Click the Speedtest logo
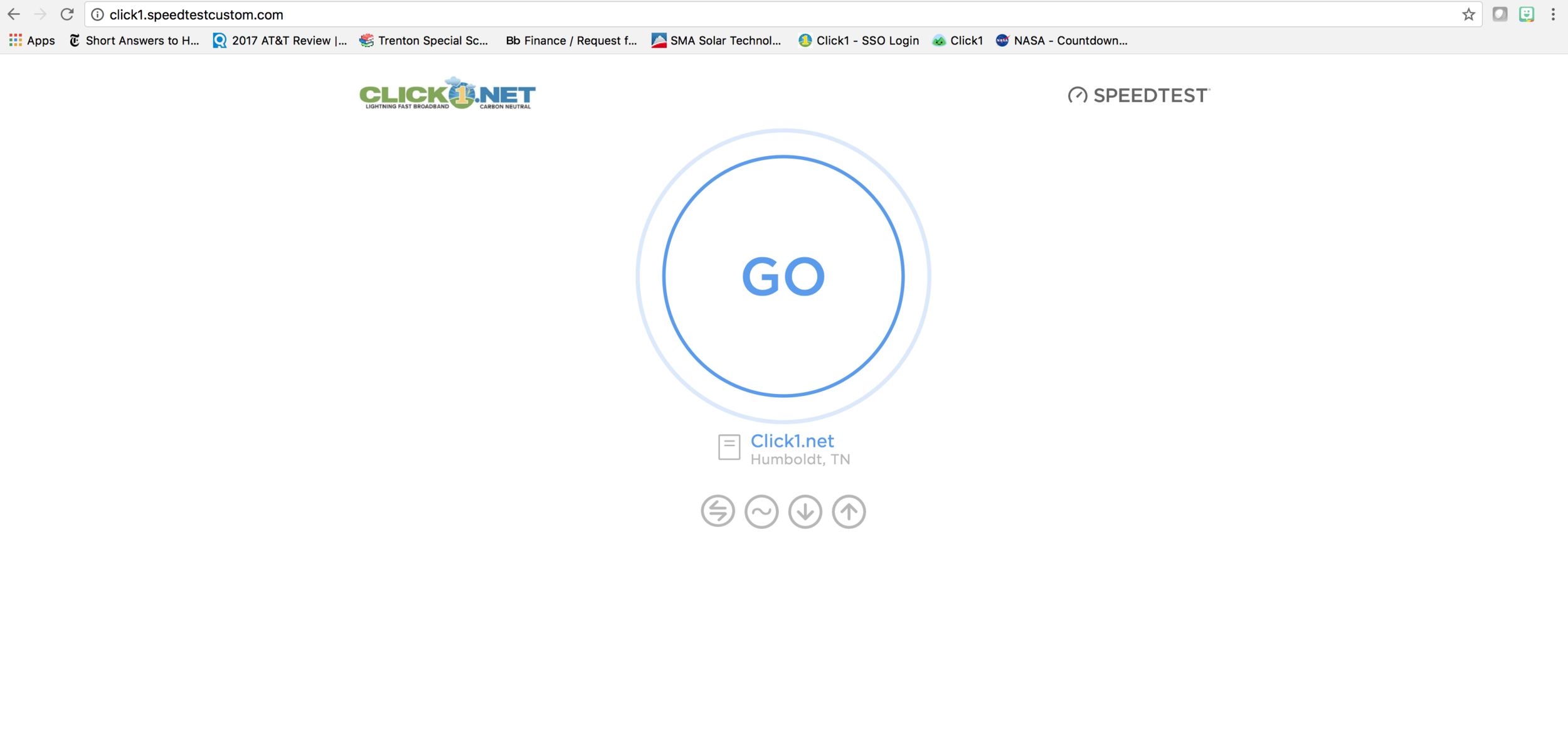The height and width of the screenshot is (751, 1568). (1139, 95)
